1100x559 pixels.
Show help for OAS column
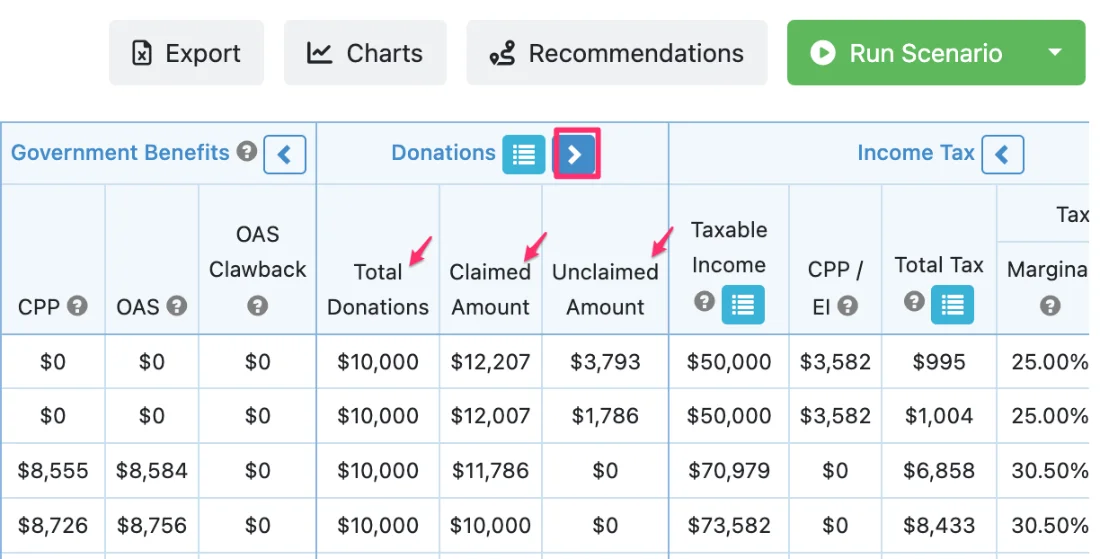point(177,306)
